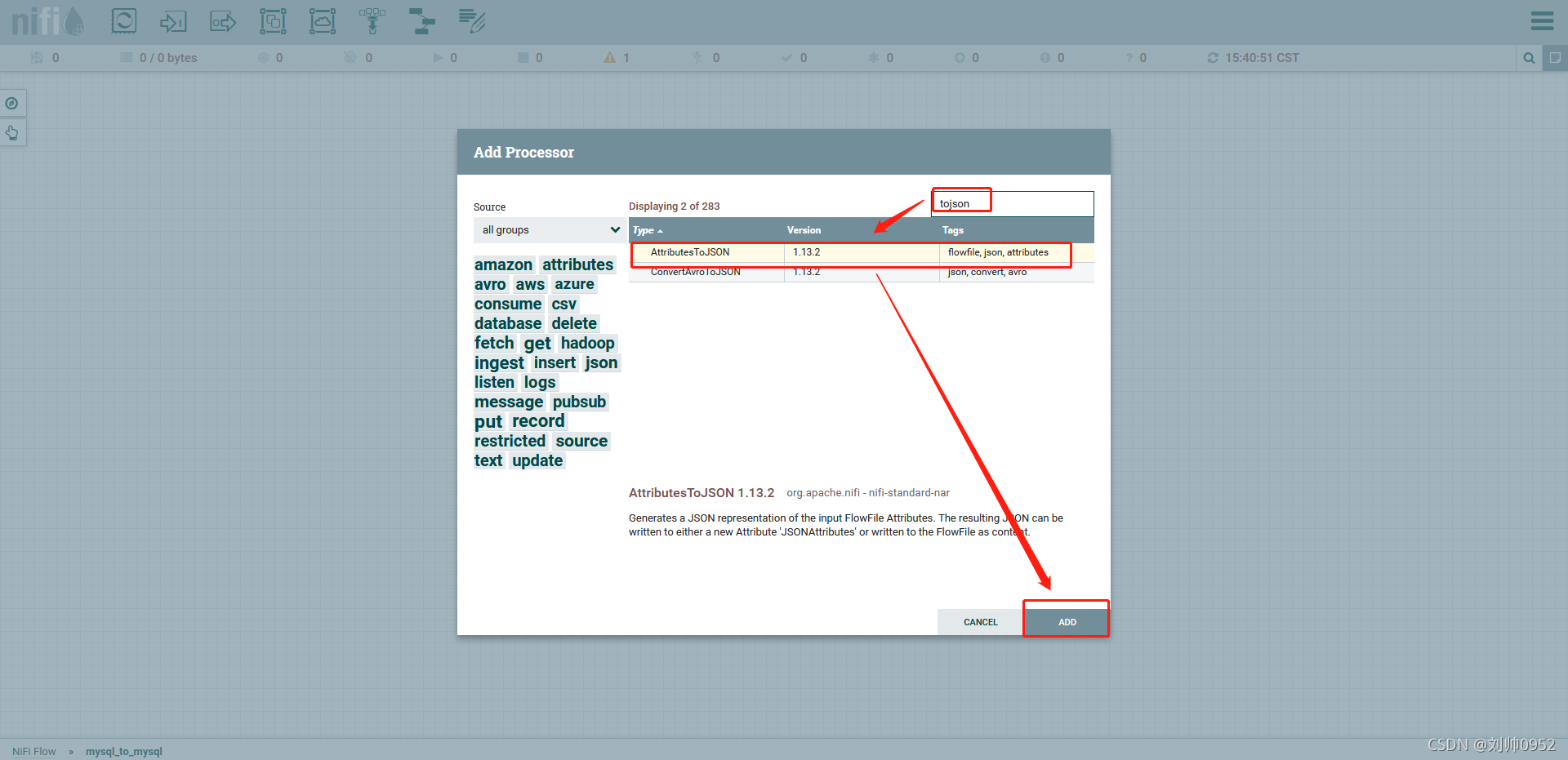The image size is (1568, 760).
Task: Filter by azure tag
Action: click(574, 284)
